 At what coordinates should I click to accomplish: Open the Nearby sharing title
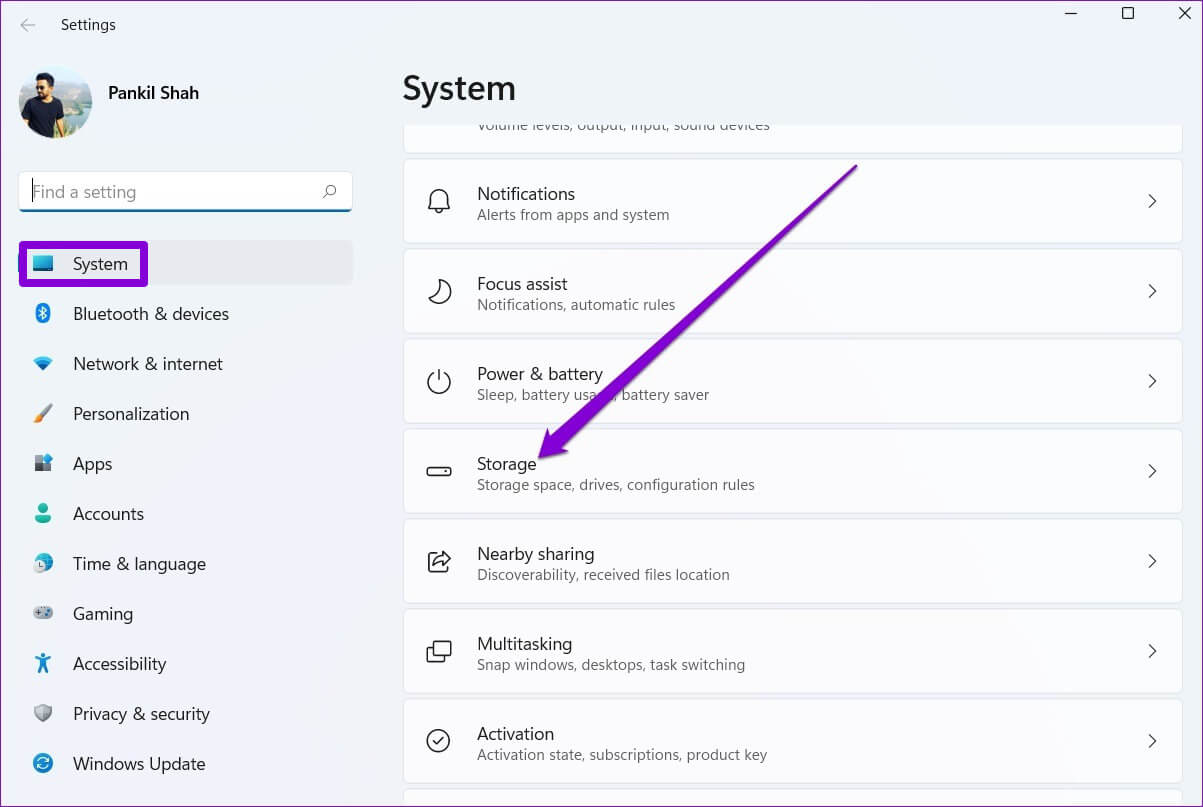536,554
